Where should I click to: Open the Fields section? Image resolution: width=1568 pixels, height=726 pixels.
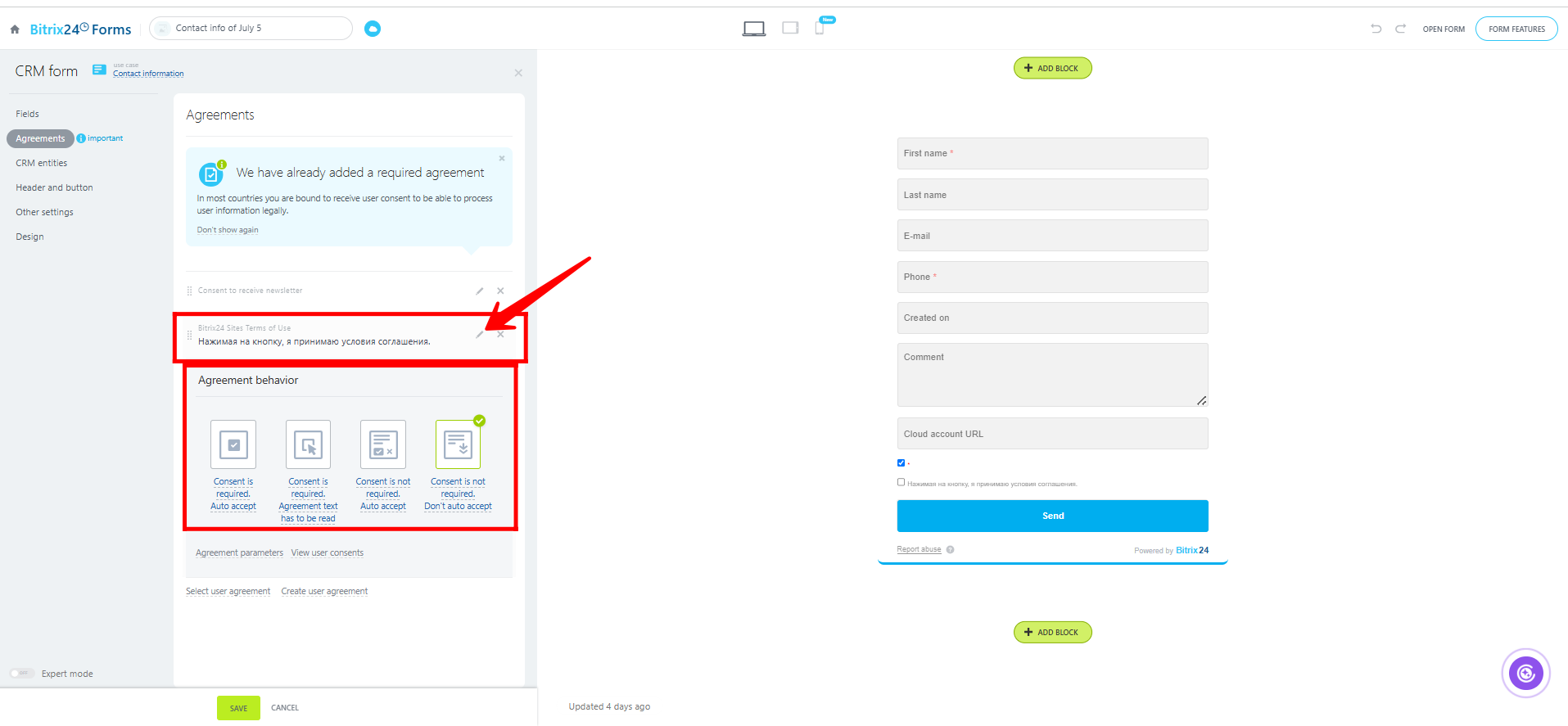(27, 114)
